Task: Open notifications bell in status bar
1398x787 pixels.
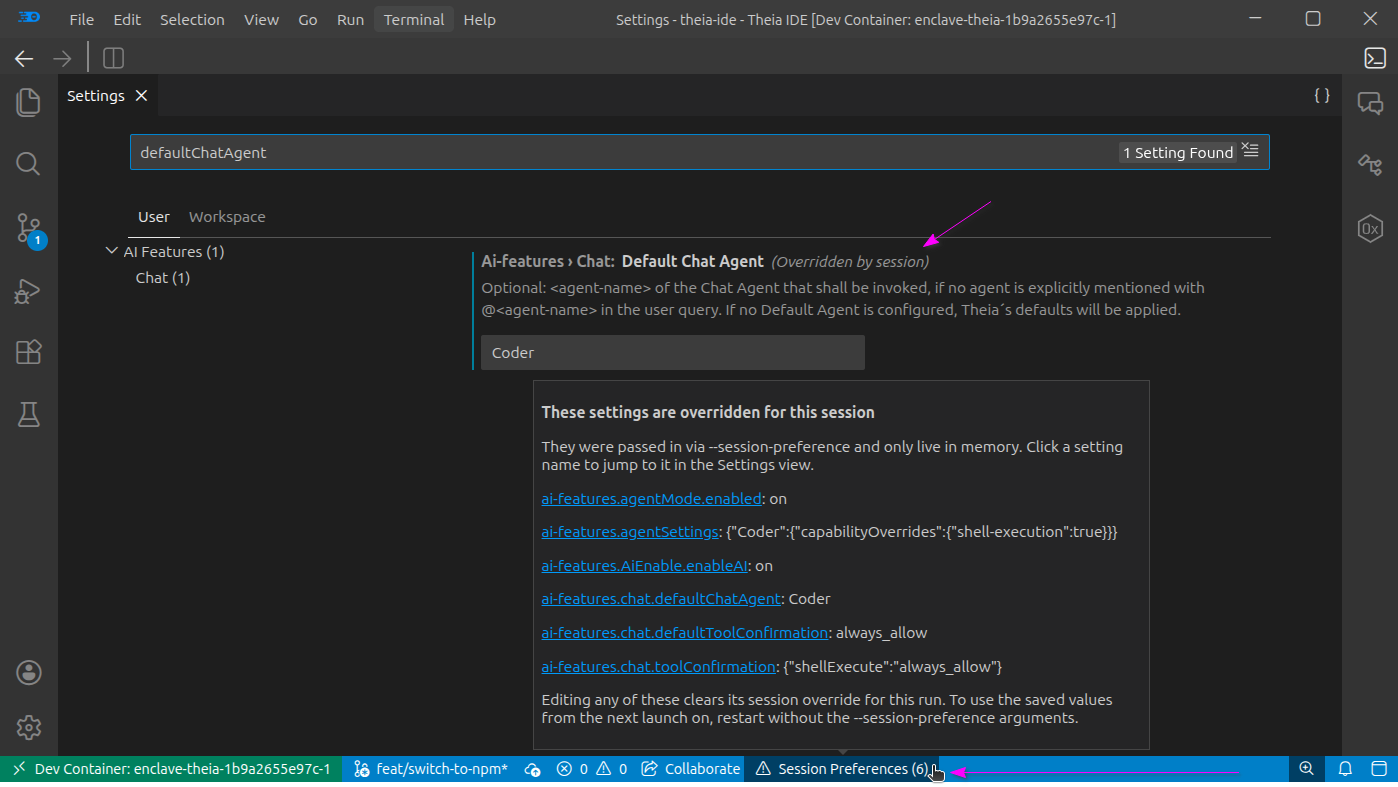Action: coord(1345,769)
